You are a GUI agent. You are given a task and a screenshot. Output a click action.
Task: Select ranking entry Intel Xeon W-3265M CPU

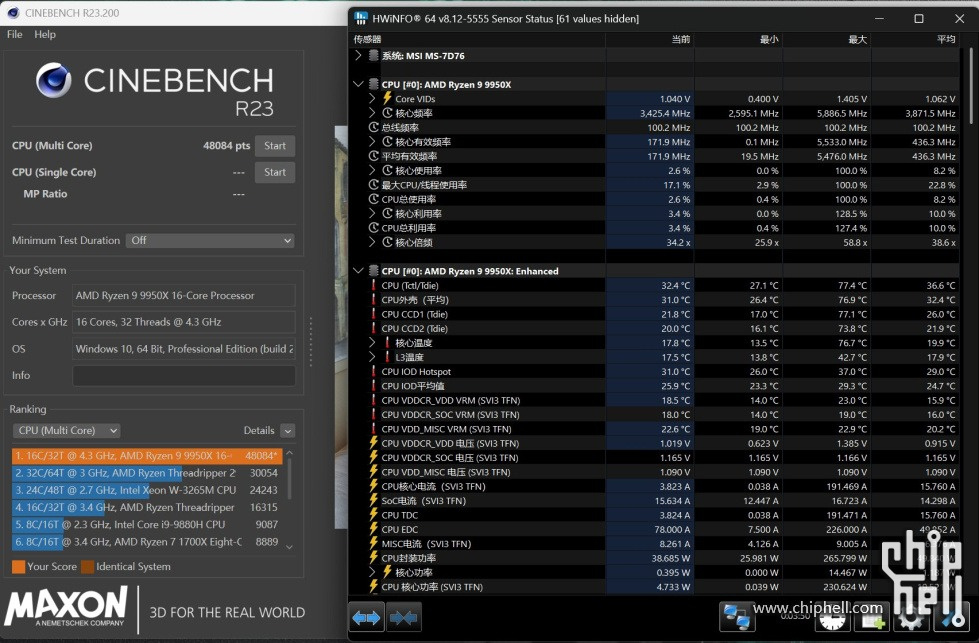(x=147, y=490)
